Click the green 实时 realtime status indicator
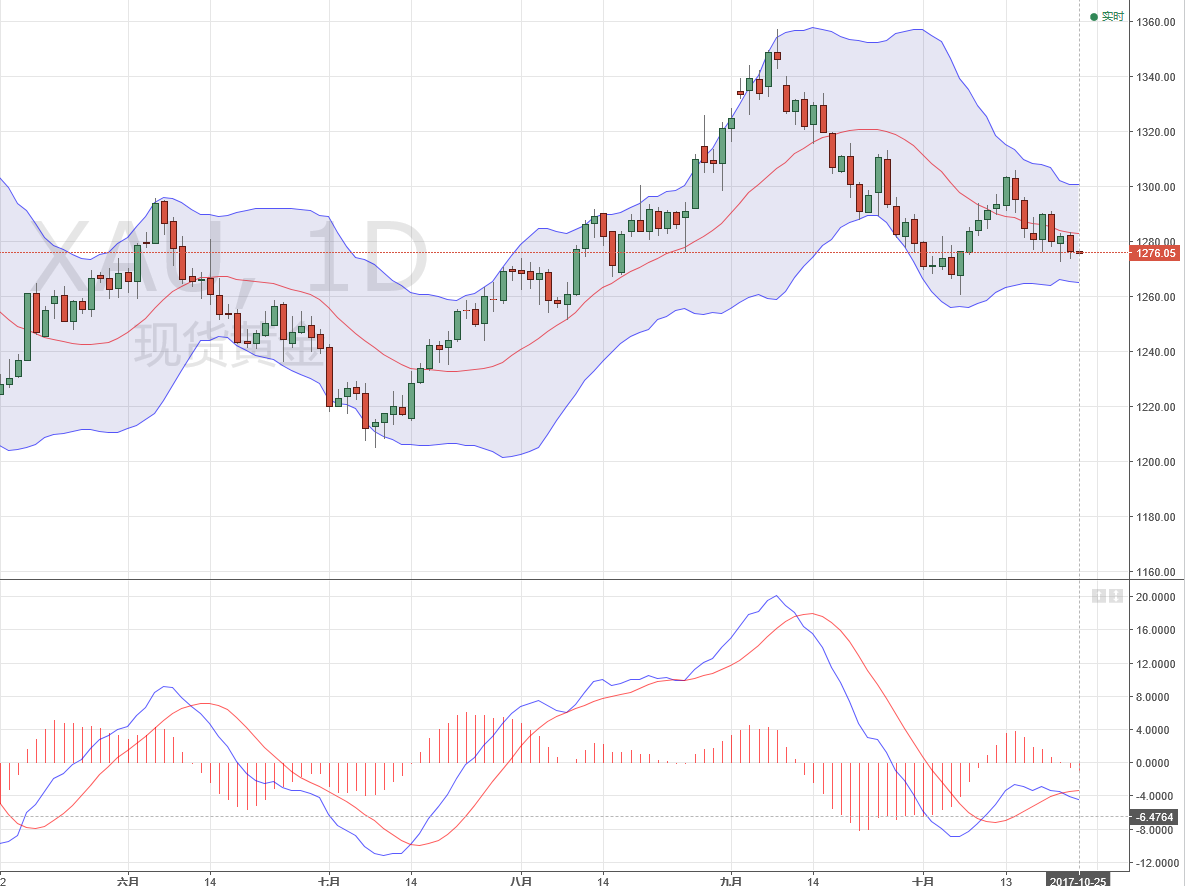Screen dimensions: 1185x886 [x=1107, y=17]
